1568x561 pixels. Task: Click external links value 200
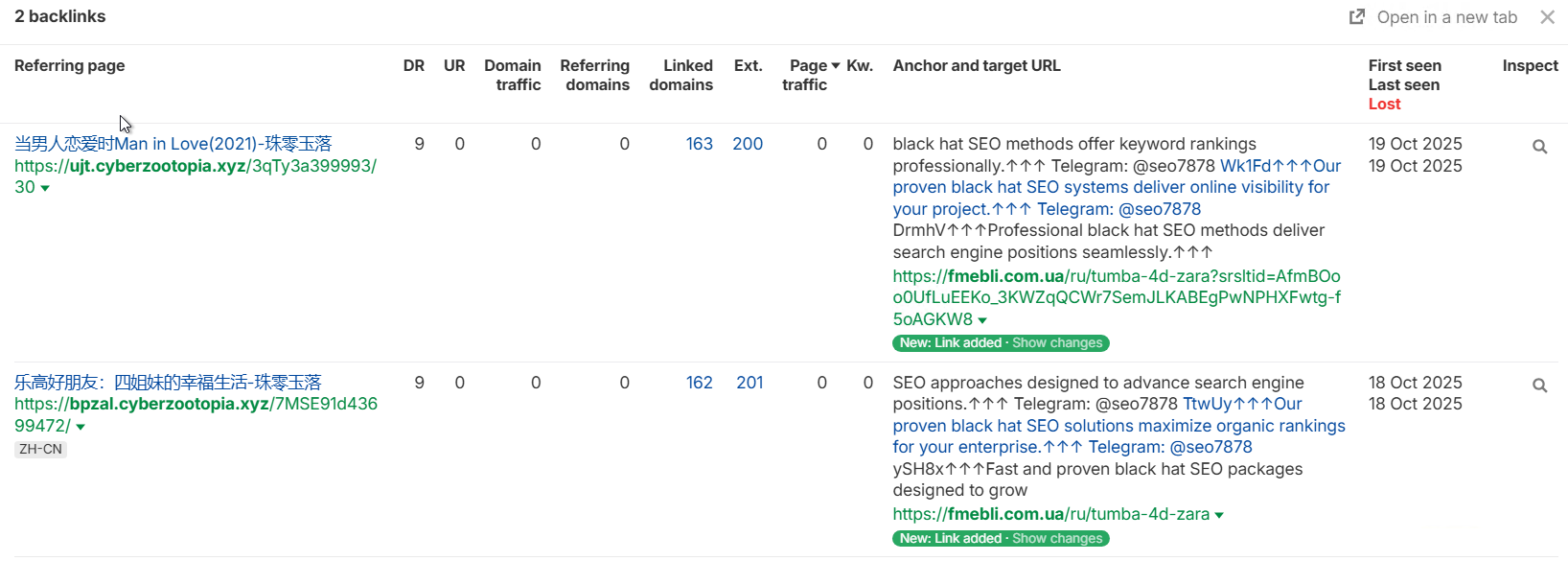tap(748, 144)
